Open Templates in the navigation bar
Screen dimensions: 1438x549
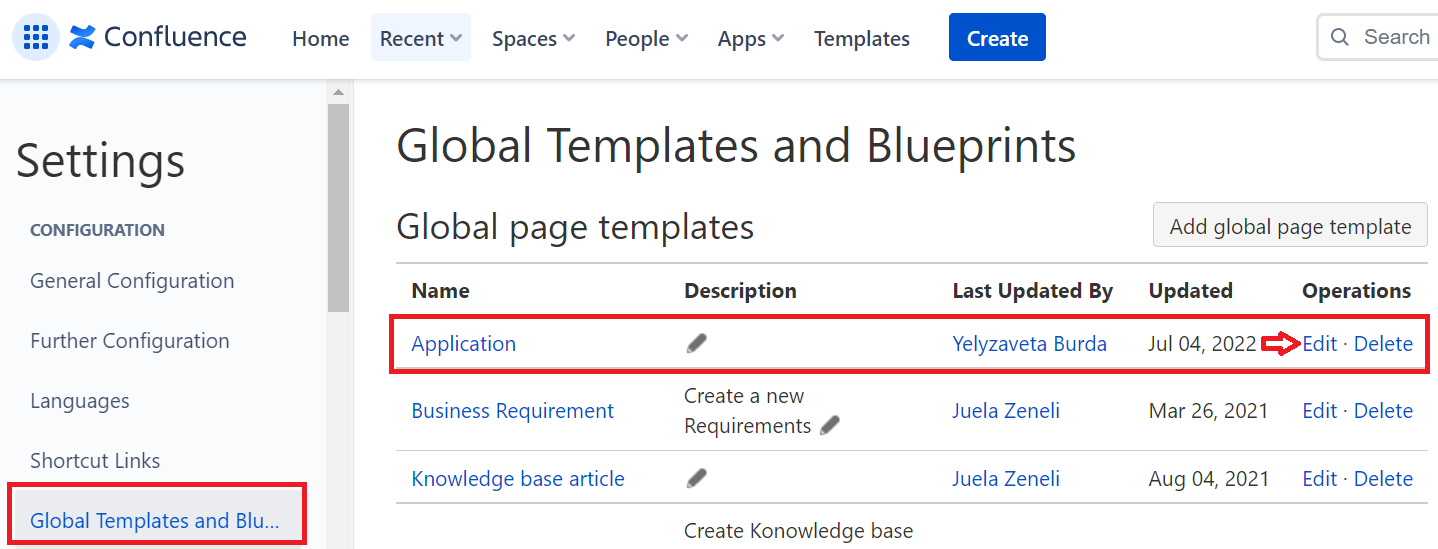(861, 38)
